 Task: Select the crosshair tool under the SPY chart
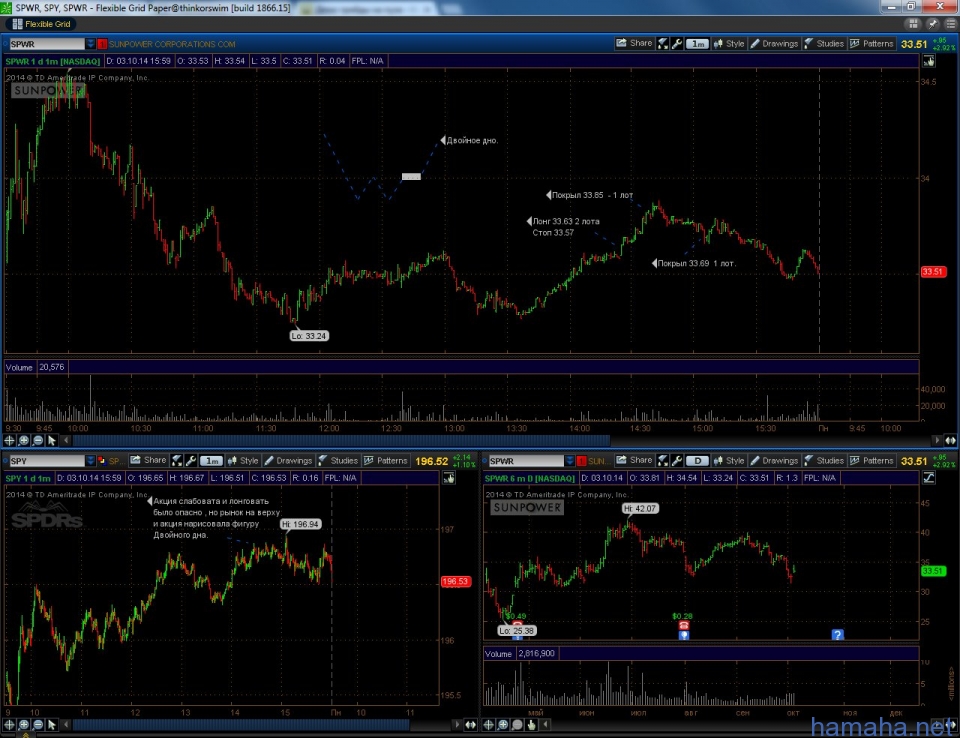point(9,725)
